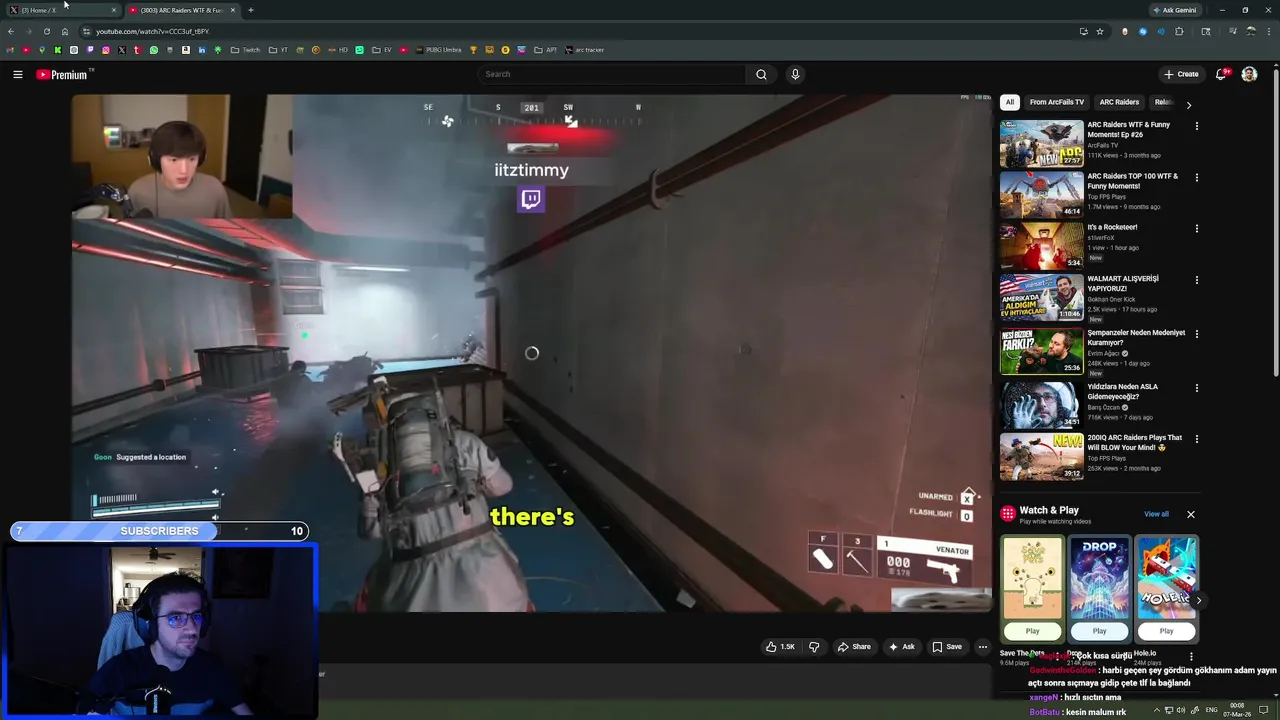The height and width of the screenshot is (720, 1280).
Task: Show next Watch & Play games arrow
Action: tap(1198, 601)
